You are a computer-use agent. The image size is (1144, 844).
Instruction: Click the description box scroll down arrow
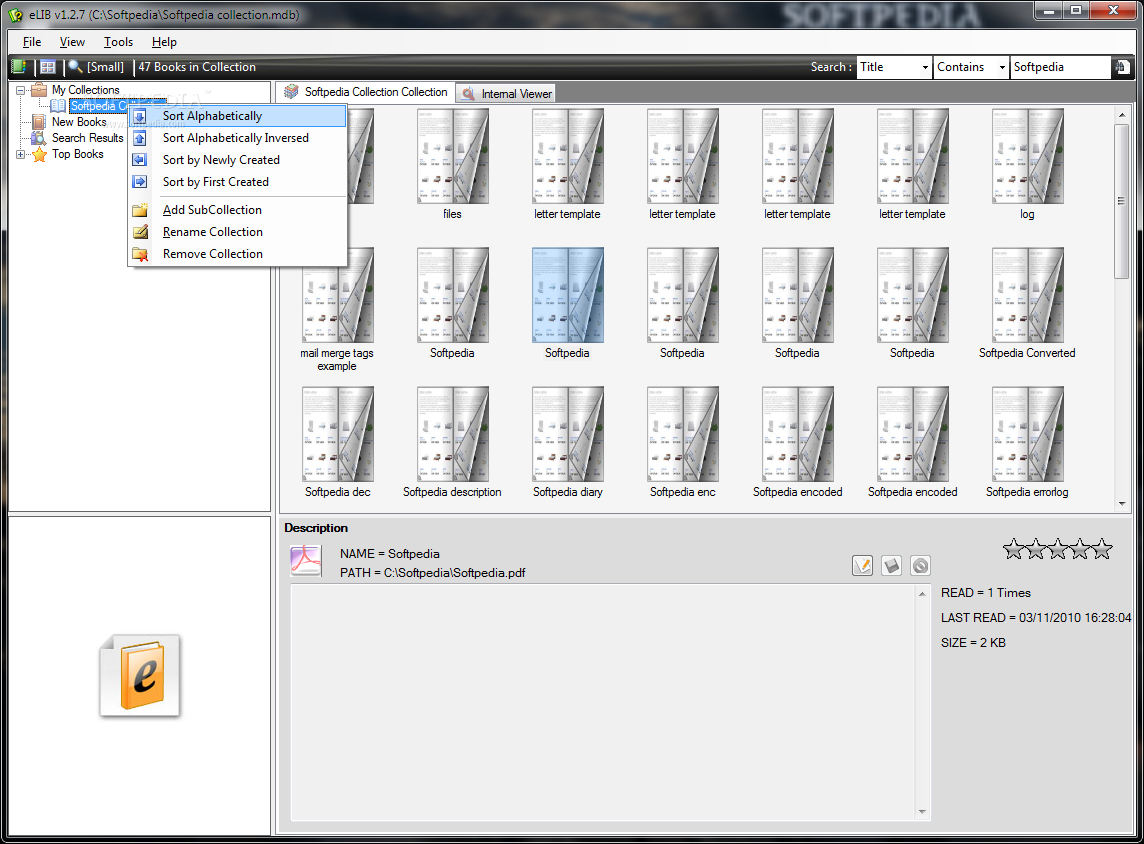(922, 812)
